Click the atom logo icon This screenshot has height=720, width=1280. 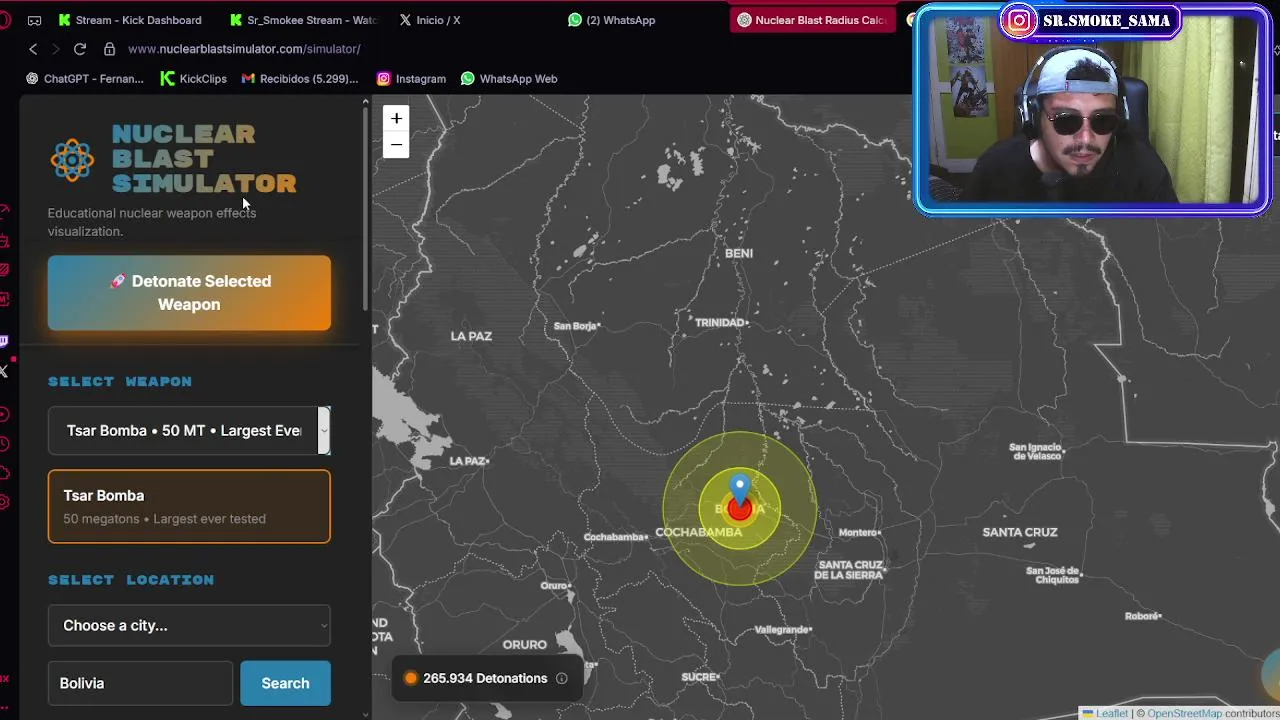pyautogui.click(x=72, y=159)
